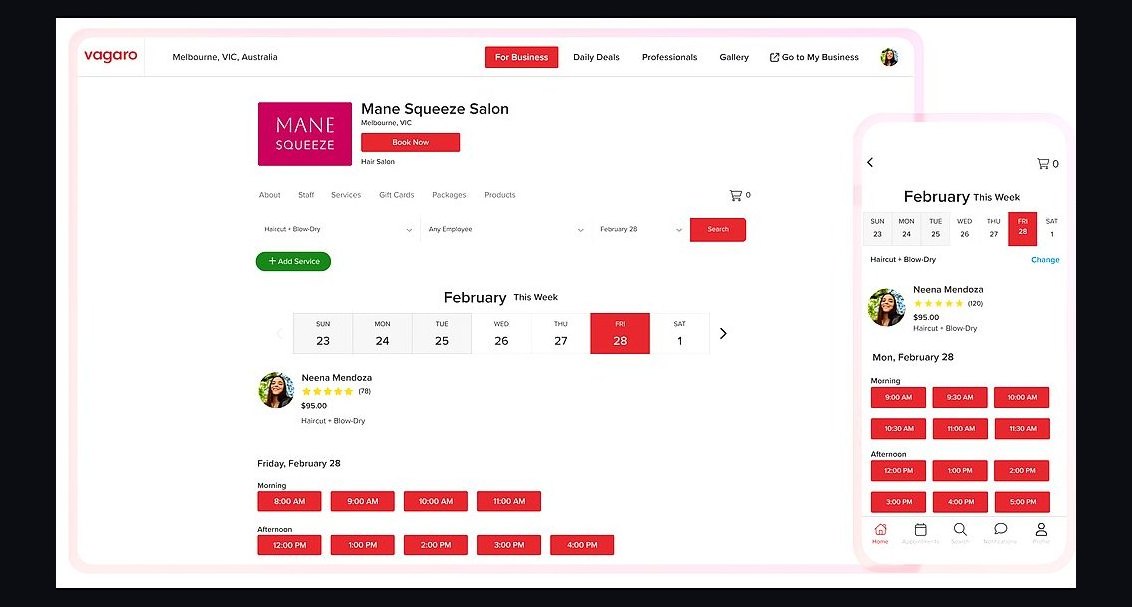The height and width of the screenshot is (607, 1132).
Task: Expand the Any Employee dropdown
Action: tap(505, 230)
